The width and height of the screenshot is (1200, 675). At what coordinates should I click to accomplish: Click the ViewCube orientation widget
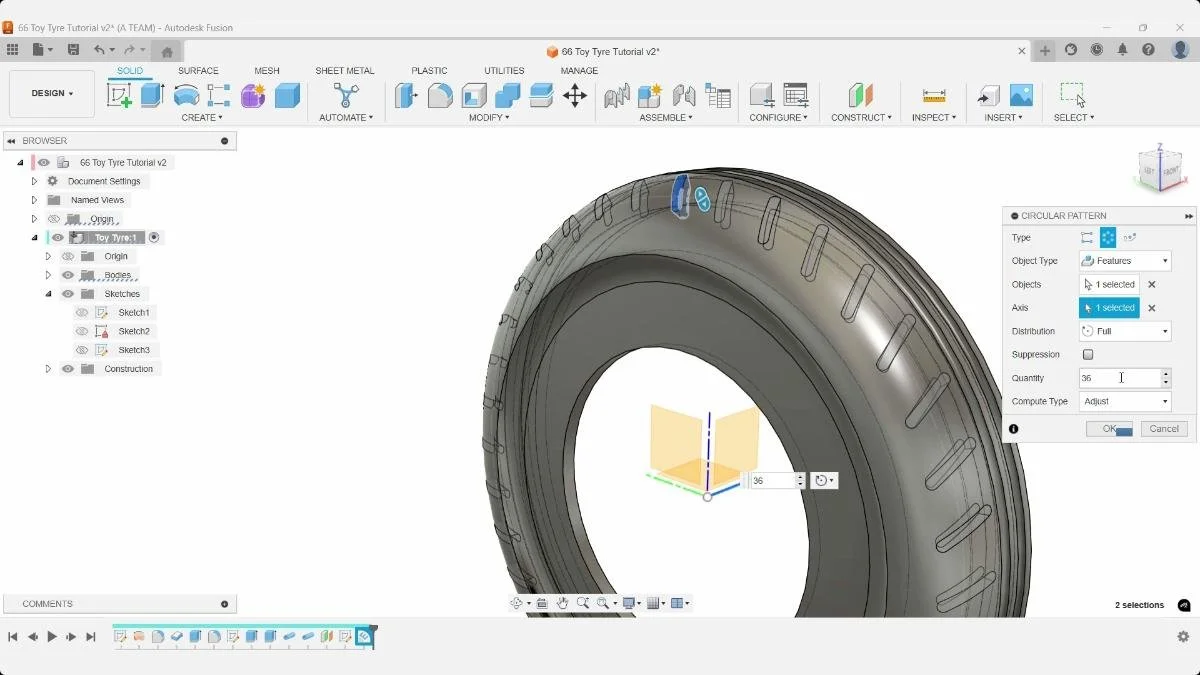(x=1160, y=170)
